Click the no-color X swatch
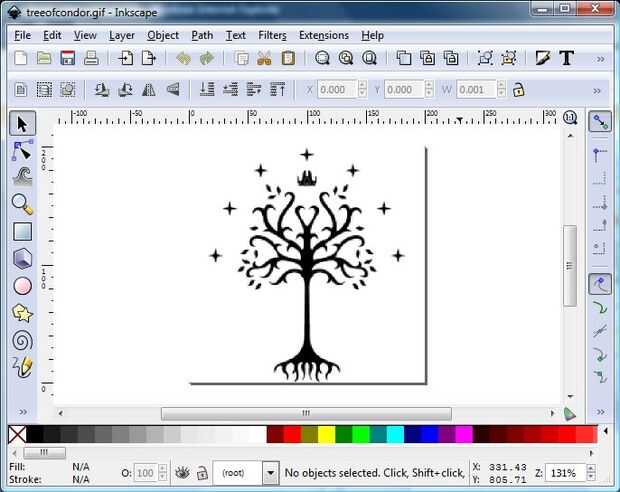 pyautogui.click(x=17, y=434)
